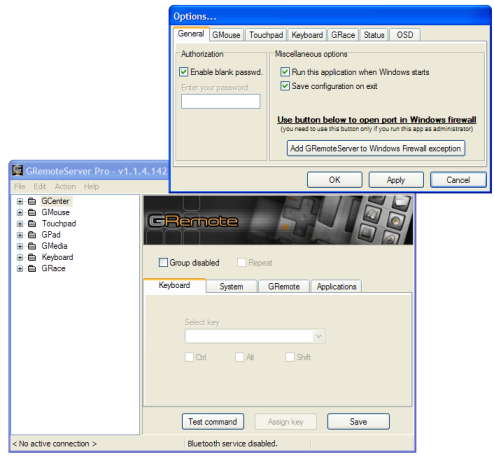Select the GPad tree item label

tap(51, 235)
